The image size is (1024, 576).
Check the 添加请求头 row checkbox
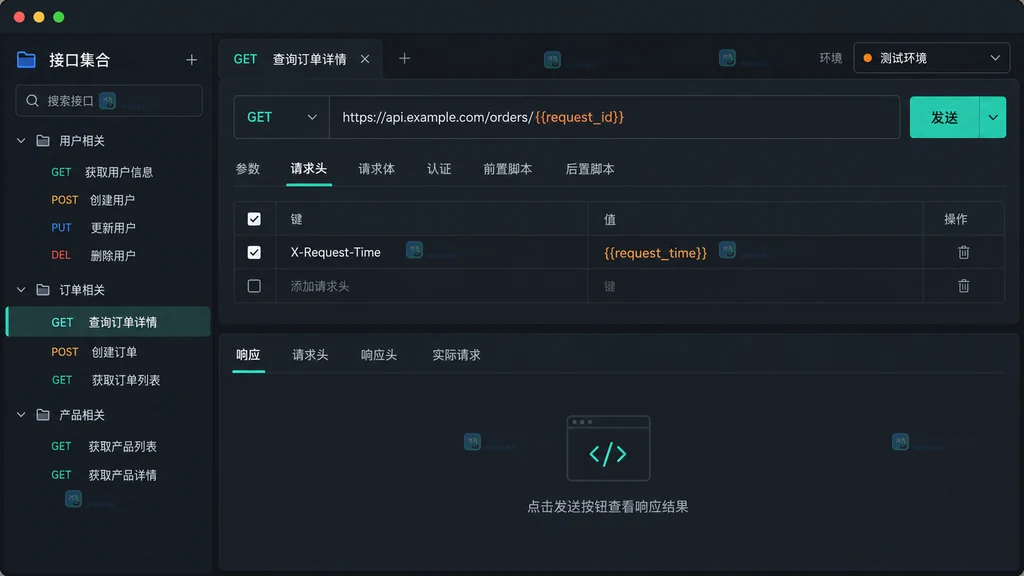coord(254,285)
